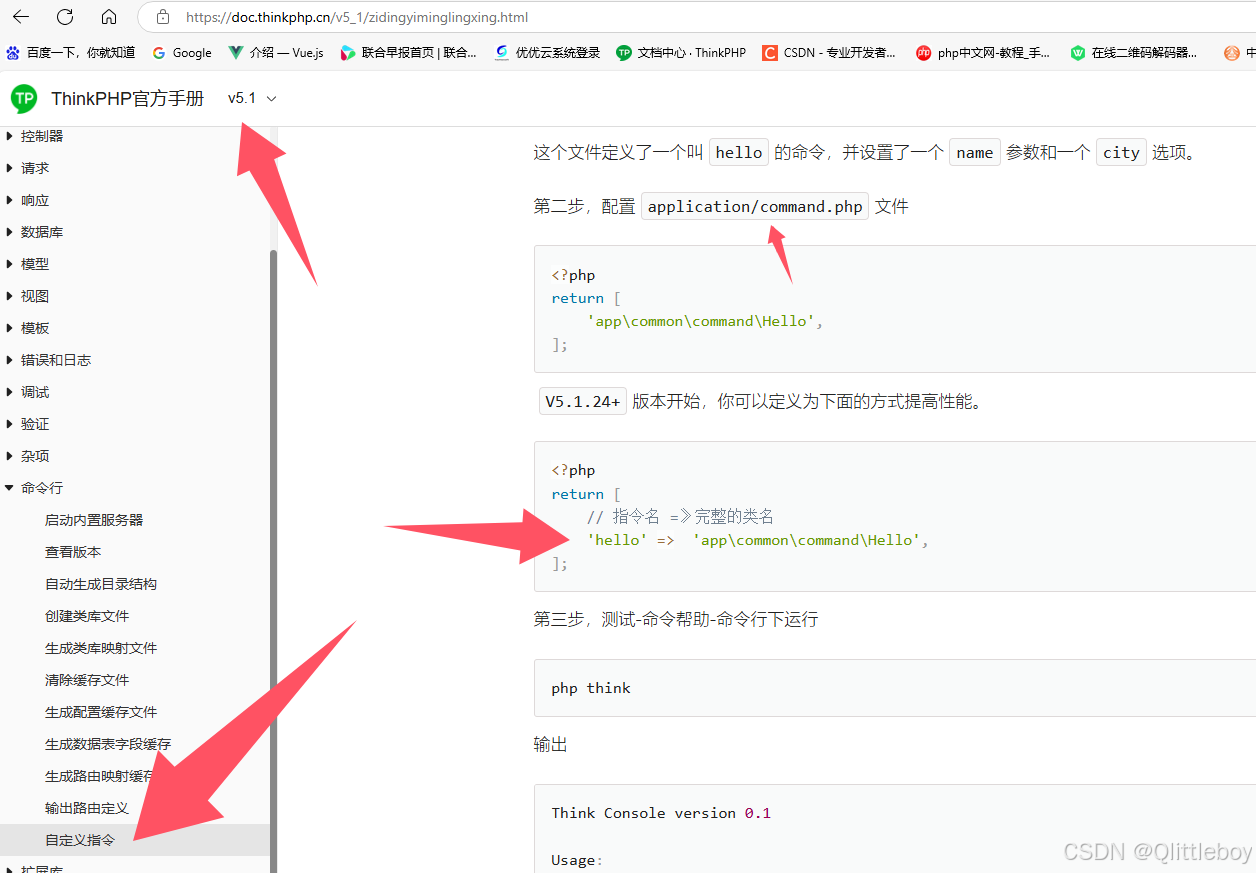This screenshot has width=1256, height=873.
Task: View site info via address bar lock icon
Action: 163,17
